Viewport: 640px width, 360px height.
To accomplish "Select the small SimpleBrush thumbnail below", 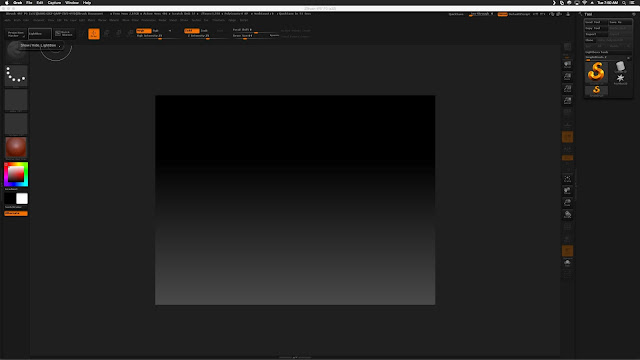I will [x=596, y=91].
